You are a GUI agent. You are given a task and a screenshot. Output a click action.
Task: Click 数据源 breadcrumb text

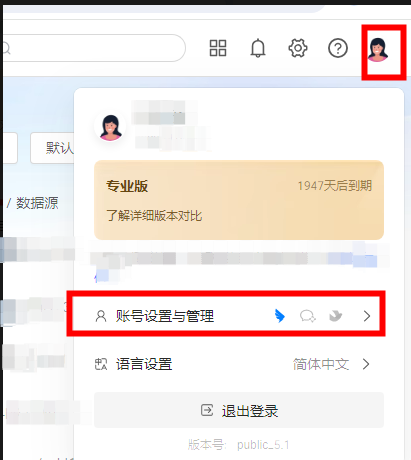pyautogui.click(x=37, y=203)
